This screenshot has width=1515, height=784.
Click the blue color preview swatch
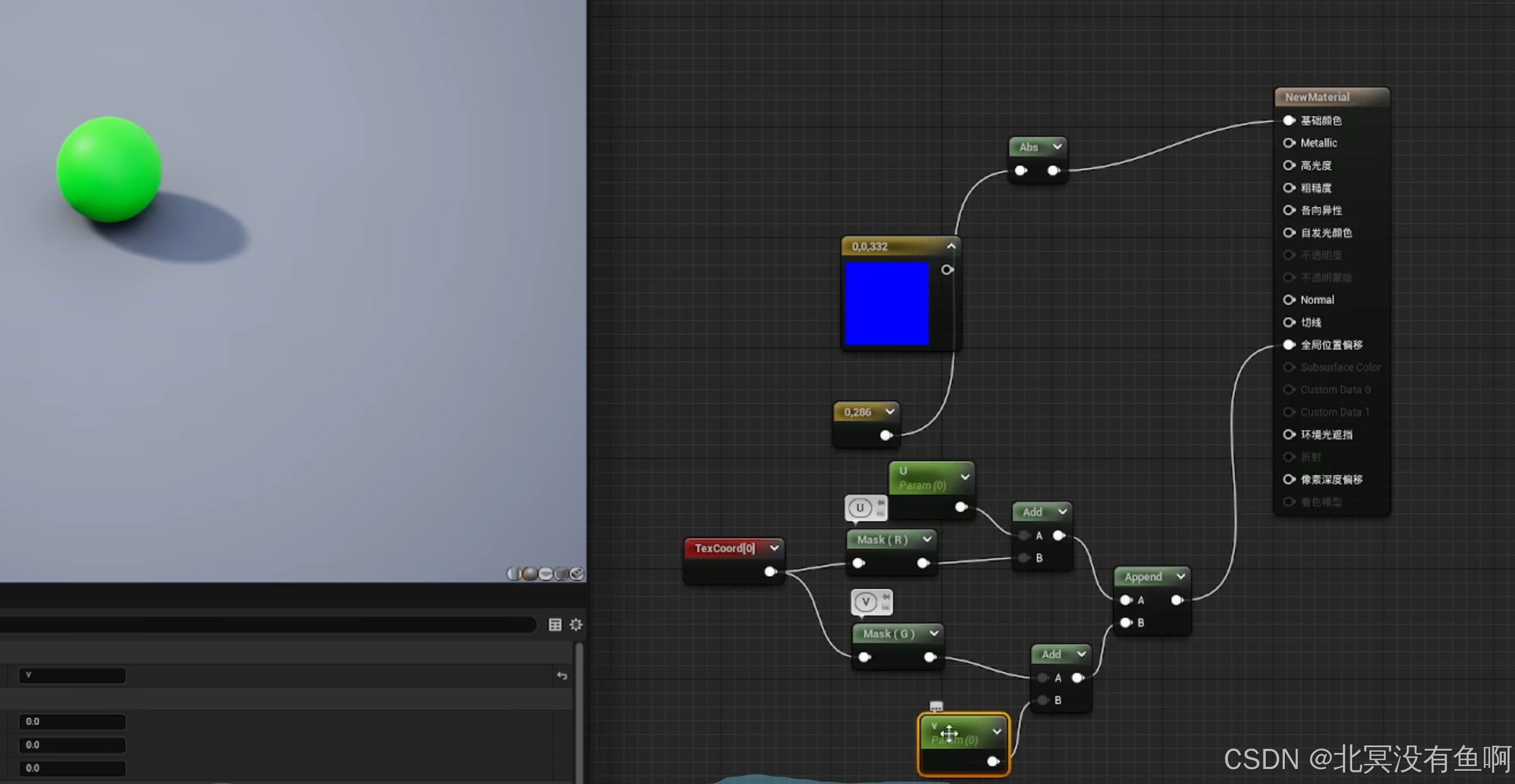click(x=886, y=304)
